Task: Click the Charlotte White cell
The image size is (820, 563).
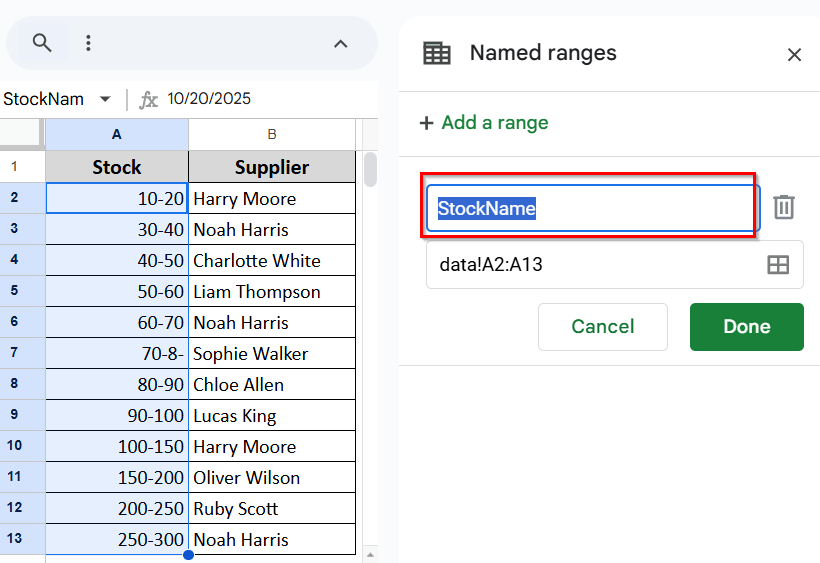Action: [x=272, y=260]
